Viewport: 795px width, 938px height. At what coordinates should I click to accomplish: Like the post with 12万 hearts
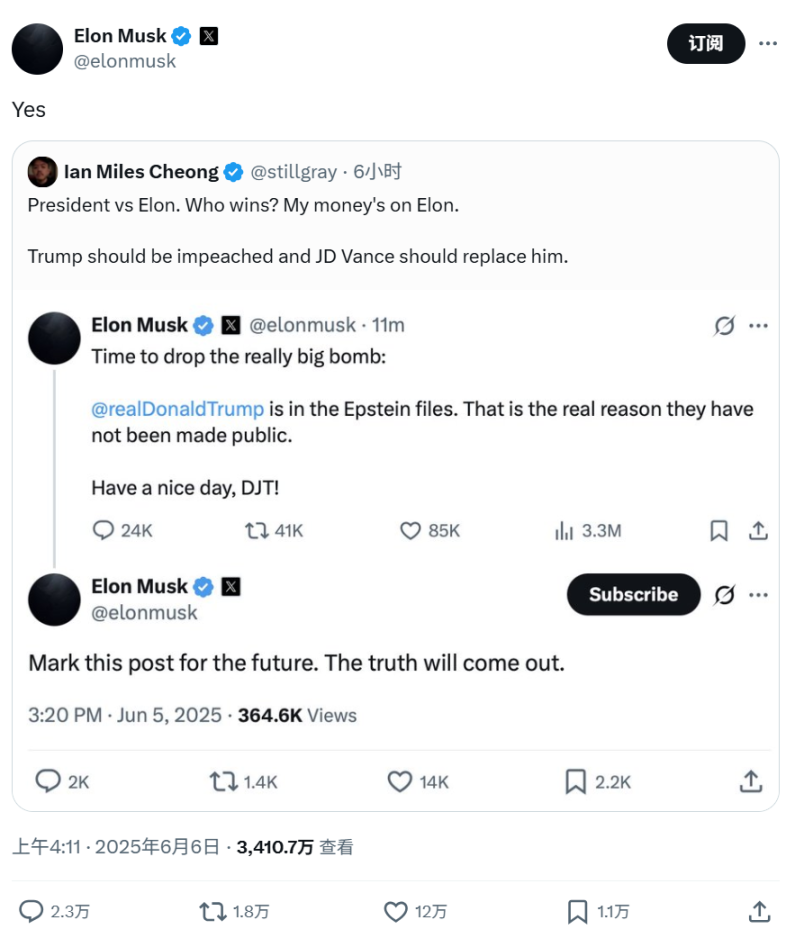pyautogui.click(x=396, y=911)
